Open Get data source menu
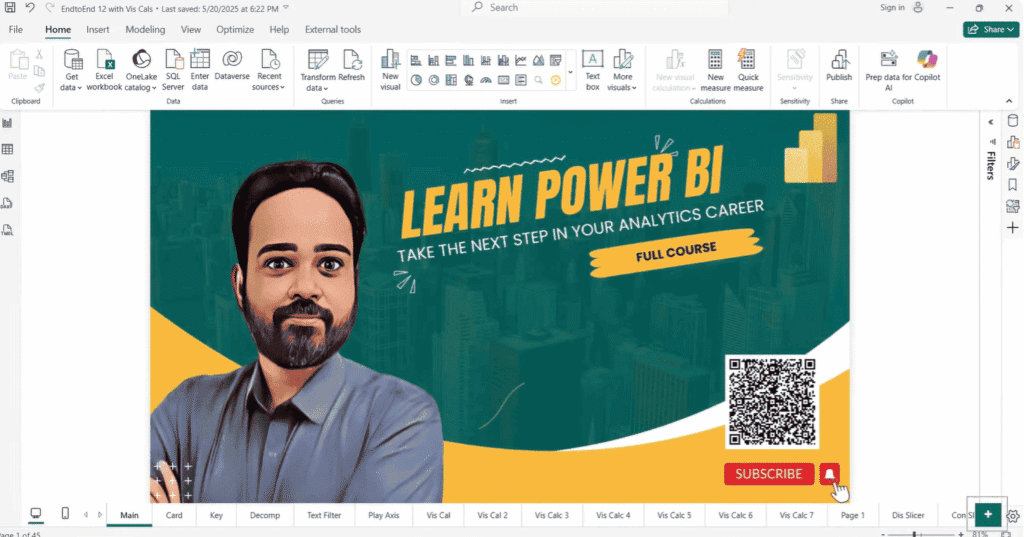1024x537 pixels. point(72,71)
